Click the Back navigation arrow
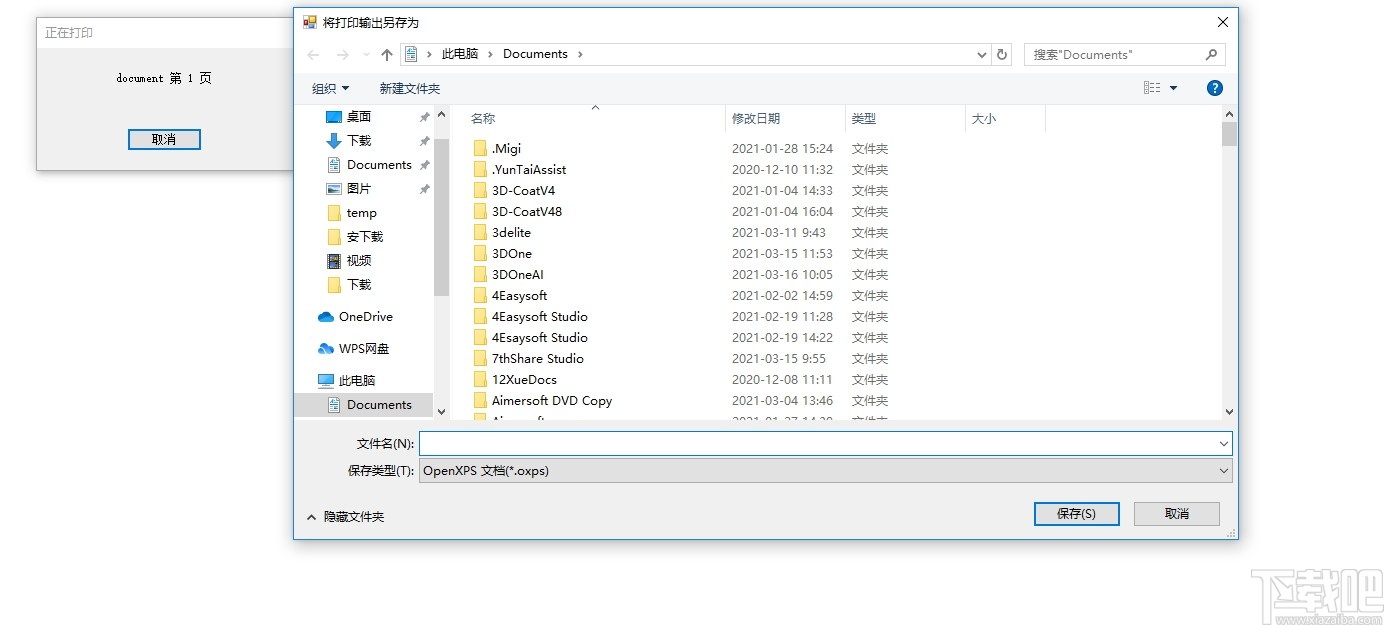 coord(313,55)
